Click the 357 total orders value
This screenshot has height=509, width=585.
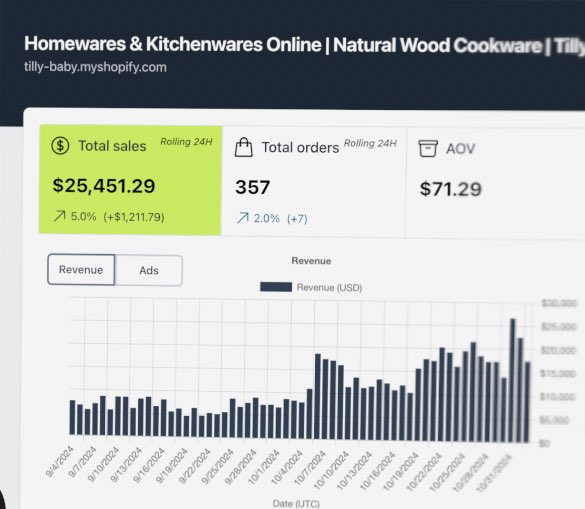click(252, 187)
